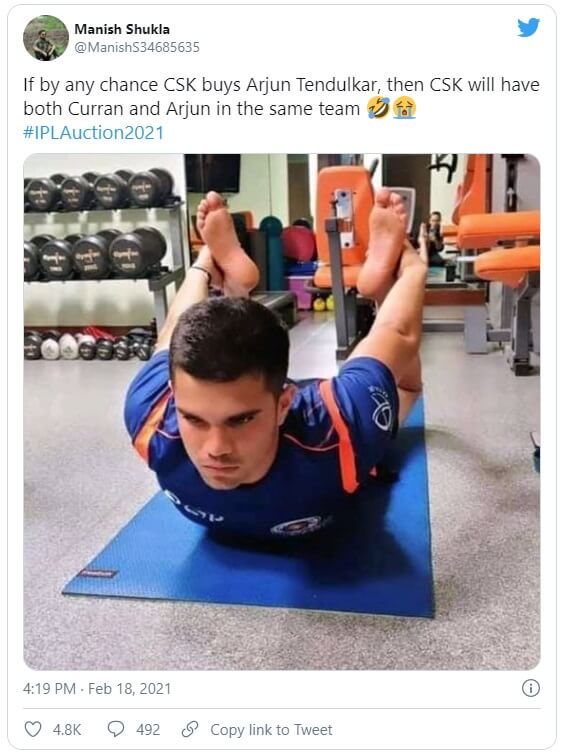Click the Twitter bird logo
The width and height of the screenshot is (561, 753).
(x=528, y=27)
